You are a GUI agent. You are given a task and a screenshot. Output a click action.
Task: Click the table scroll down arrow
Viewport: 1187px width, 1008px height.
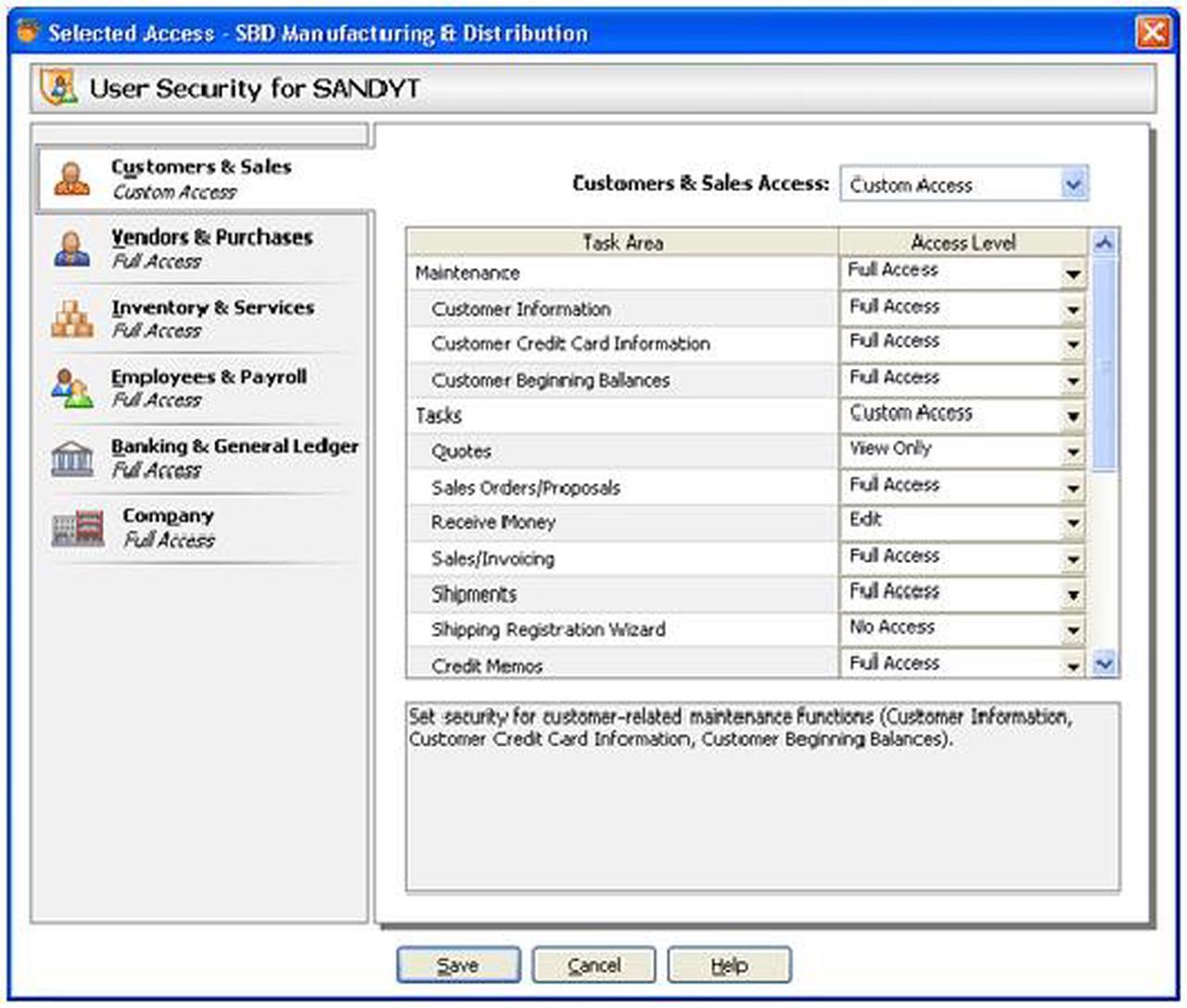coord(1104,664)
